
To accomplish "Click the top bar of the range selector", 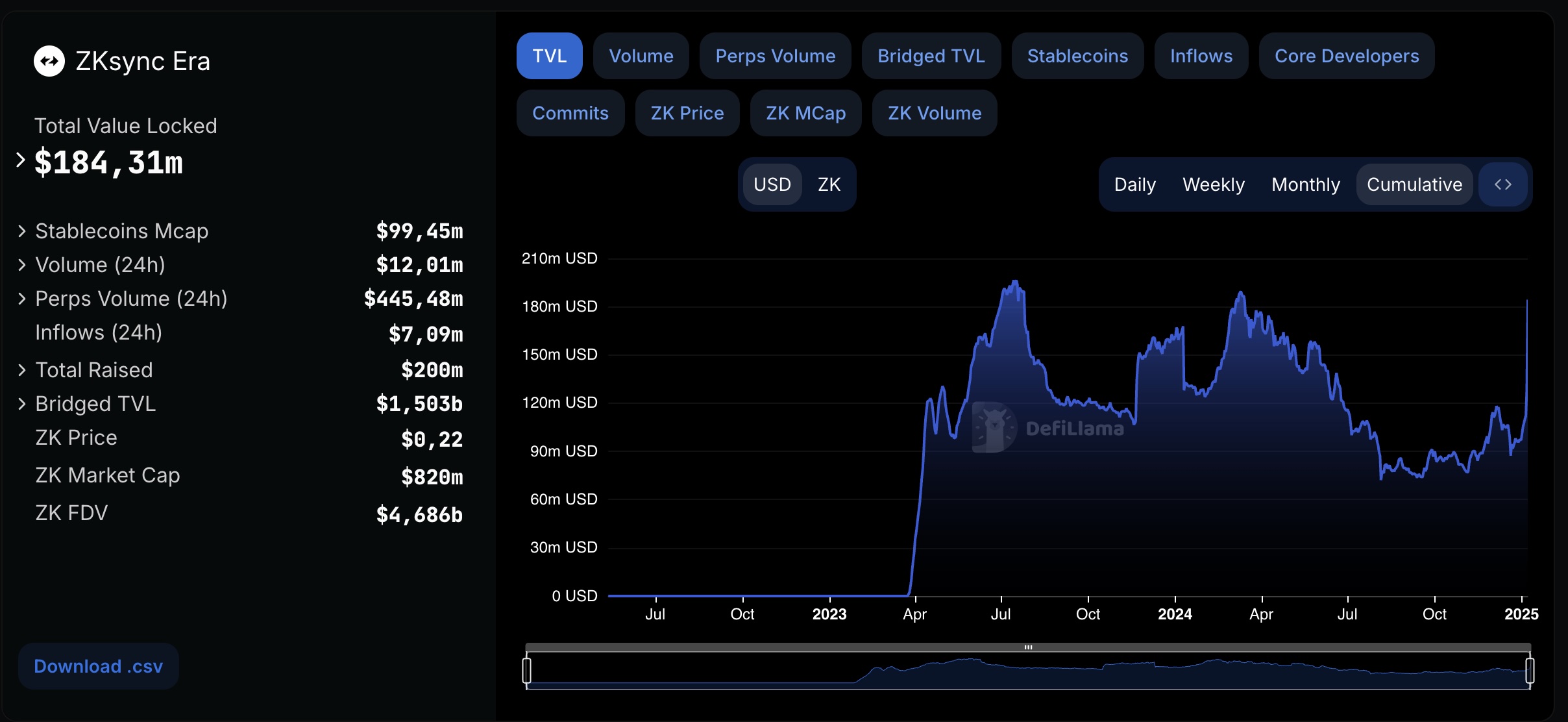I will [x=1028, y=647].
